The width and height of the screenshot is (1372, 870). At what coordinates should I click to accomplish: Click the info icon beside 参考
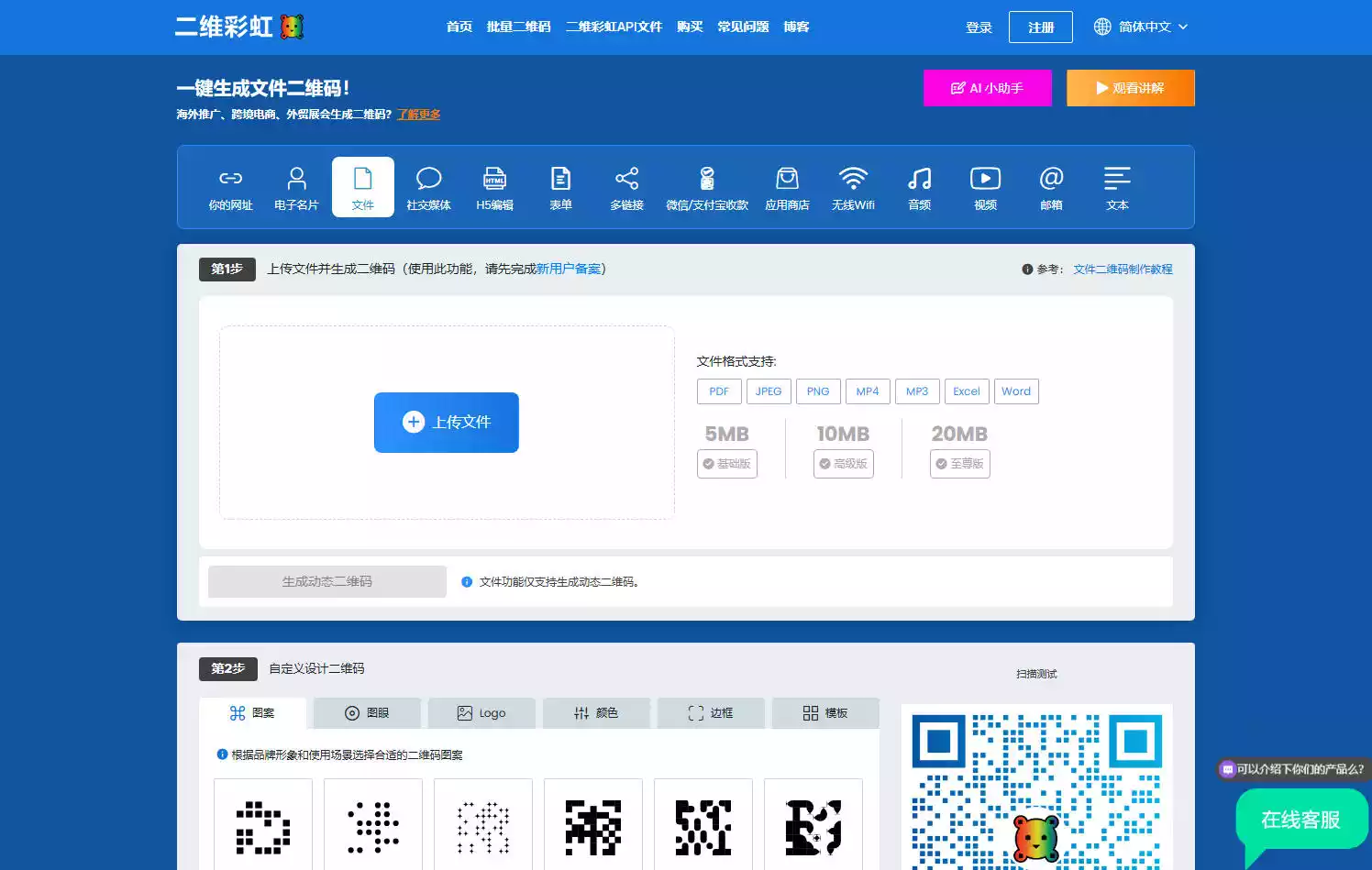(1027, 270)
